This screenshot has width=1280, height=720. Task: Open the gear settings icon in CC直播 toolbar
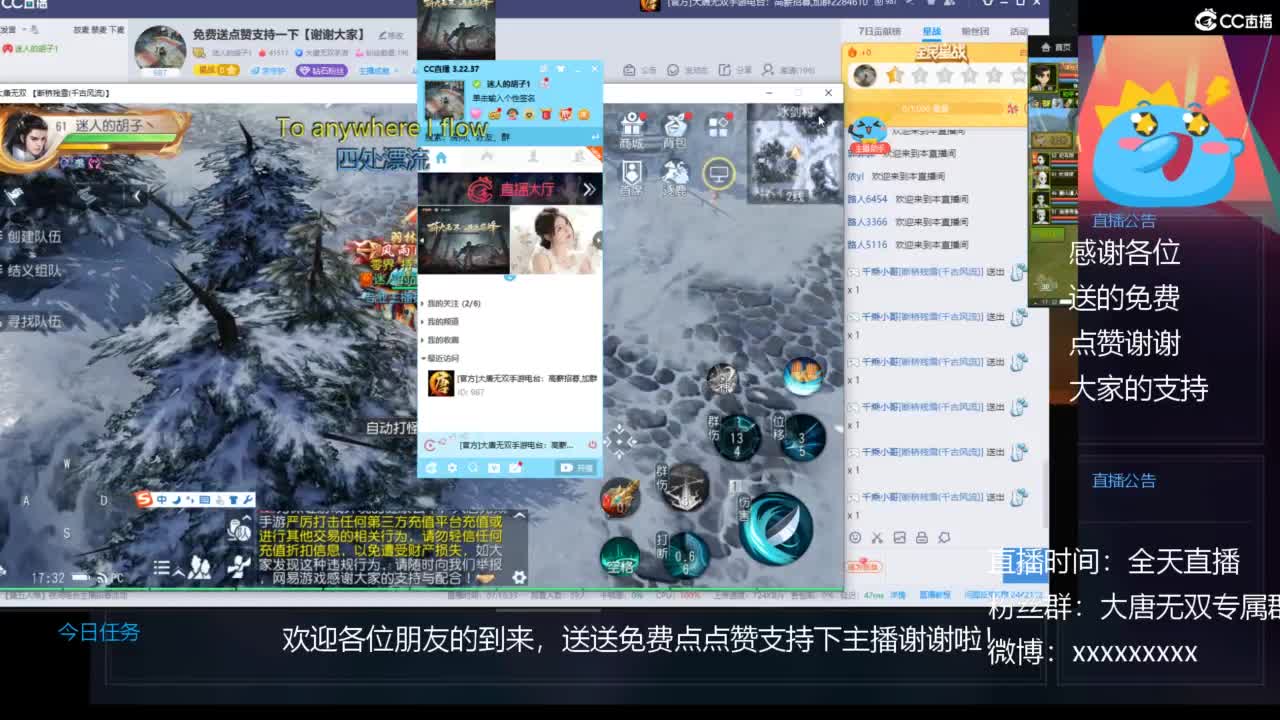(x=452, y=468)
